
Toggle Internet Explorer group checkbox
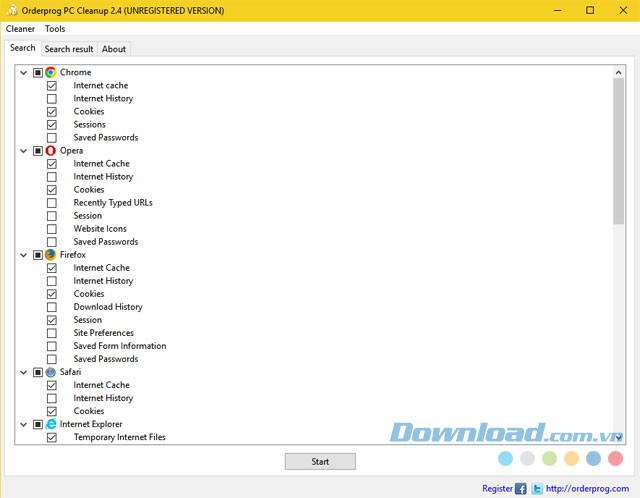(38, 425)
